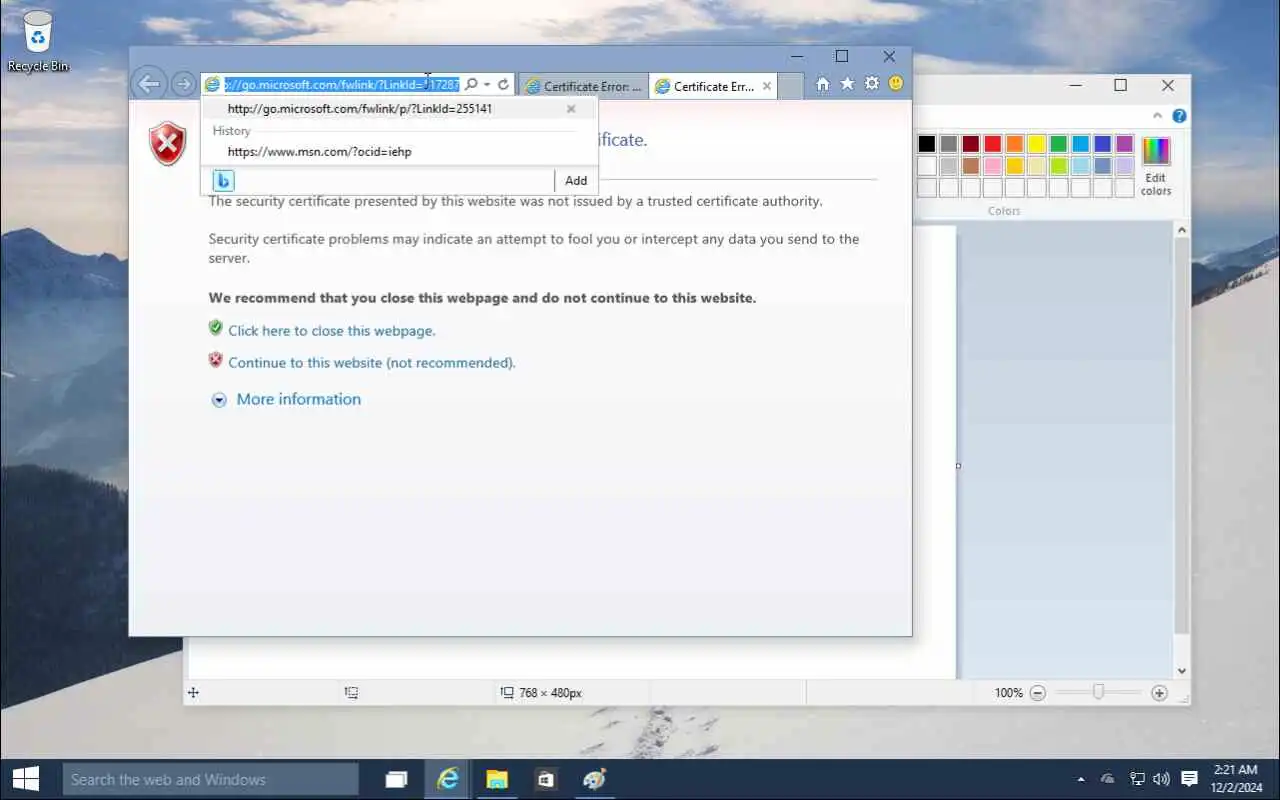Open the volume tray icon
1280x800 pixels.
point(1161,779)
